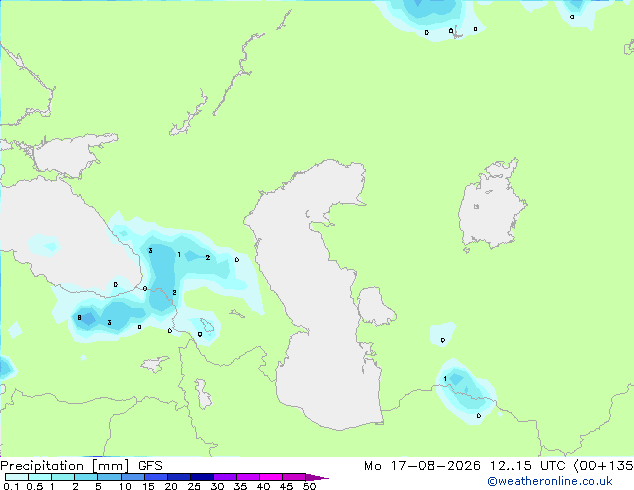Screen dimensions: 634x490
Task: Select the 10–15 mm legend swatch
Action: 132,477
